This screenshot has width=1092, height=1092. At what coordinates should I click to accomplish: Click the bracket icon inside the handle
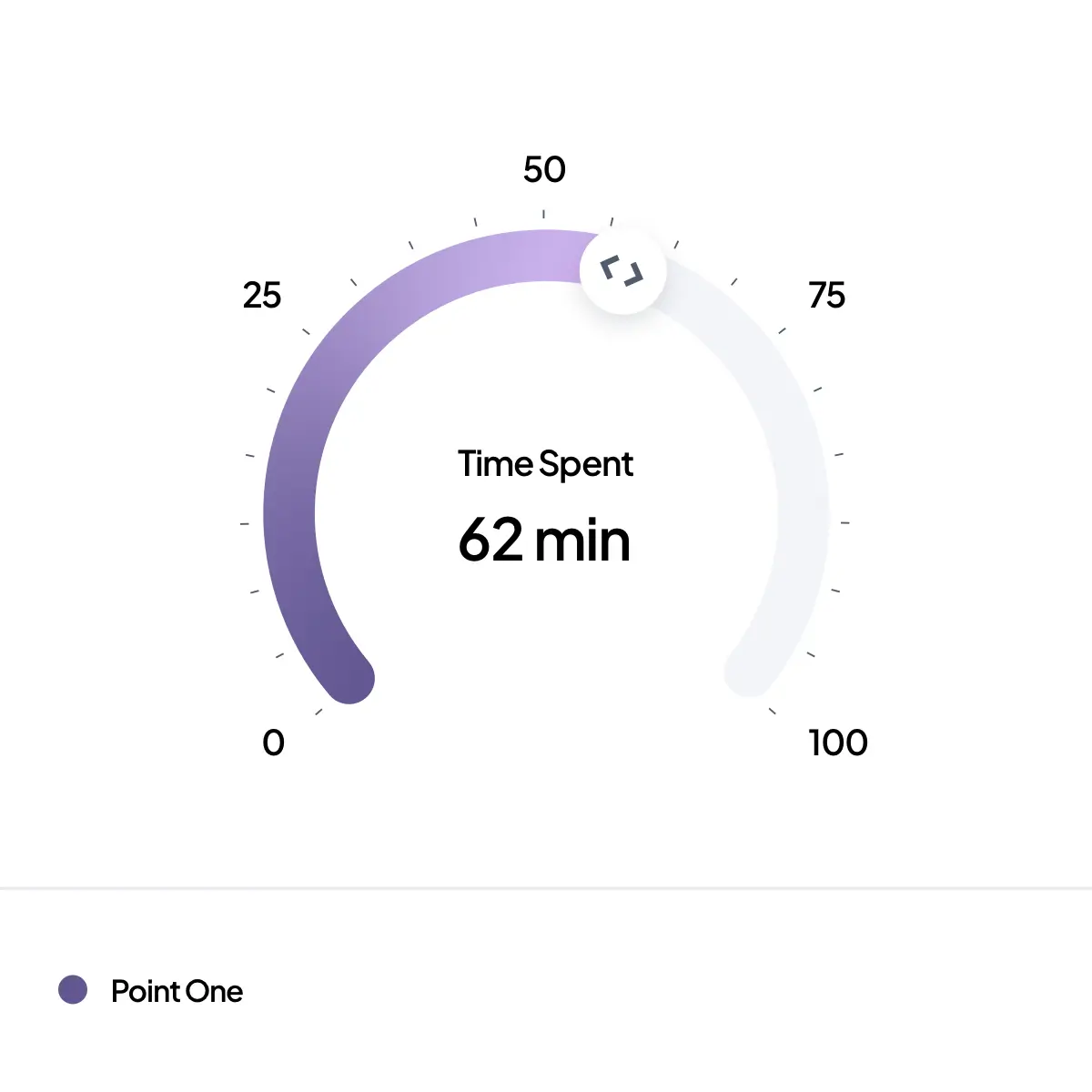point(622,271)
